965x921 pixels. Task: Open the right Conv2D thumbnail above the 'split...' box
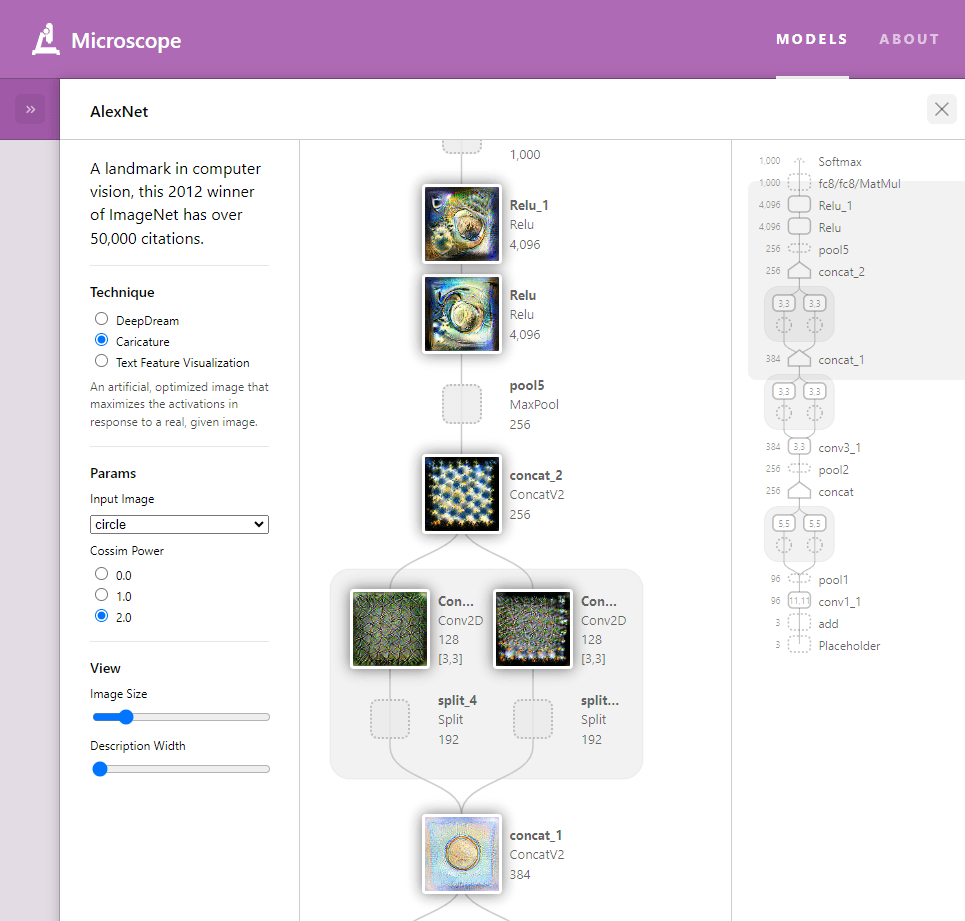pyautogui.click(x=533, y=629)
